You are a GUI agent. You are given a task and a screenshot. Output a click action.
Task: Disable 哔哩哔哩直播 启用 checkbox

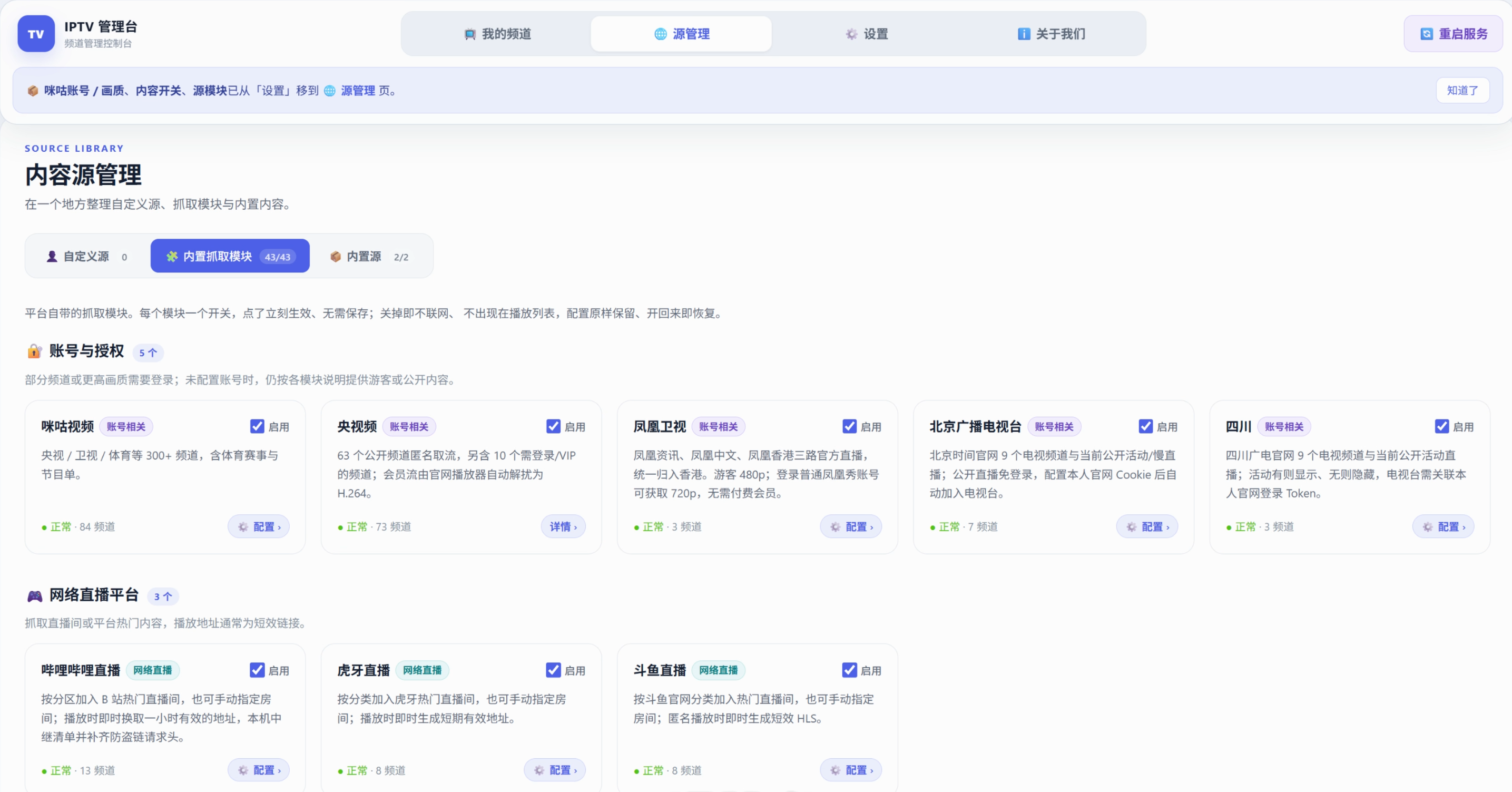point(257,670)
